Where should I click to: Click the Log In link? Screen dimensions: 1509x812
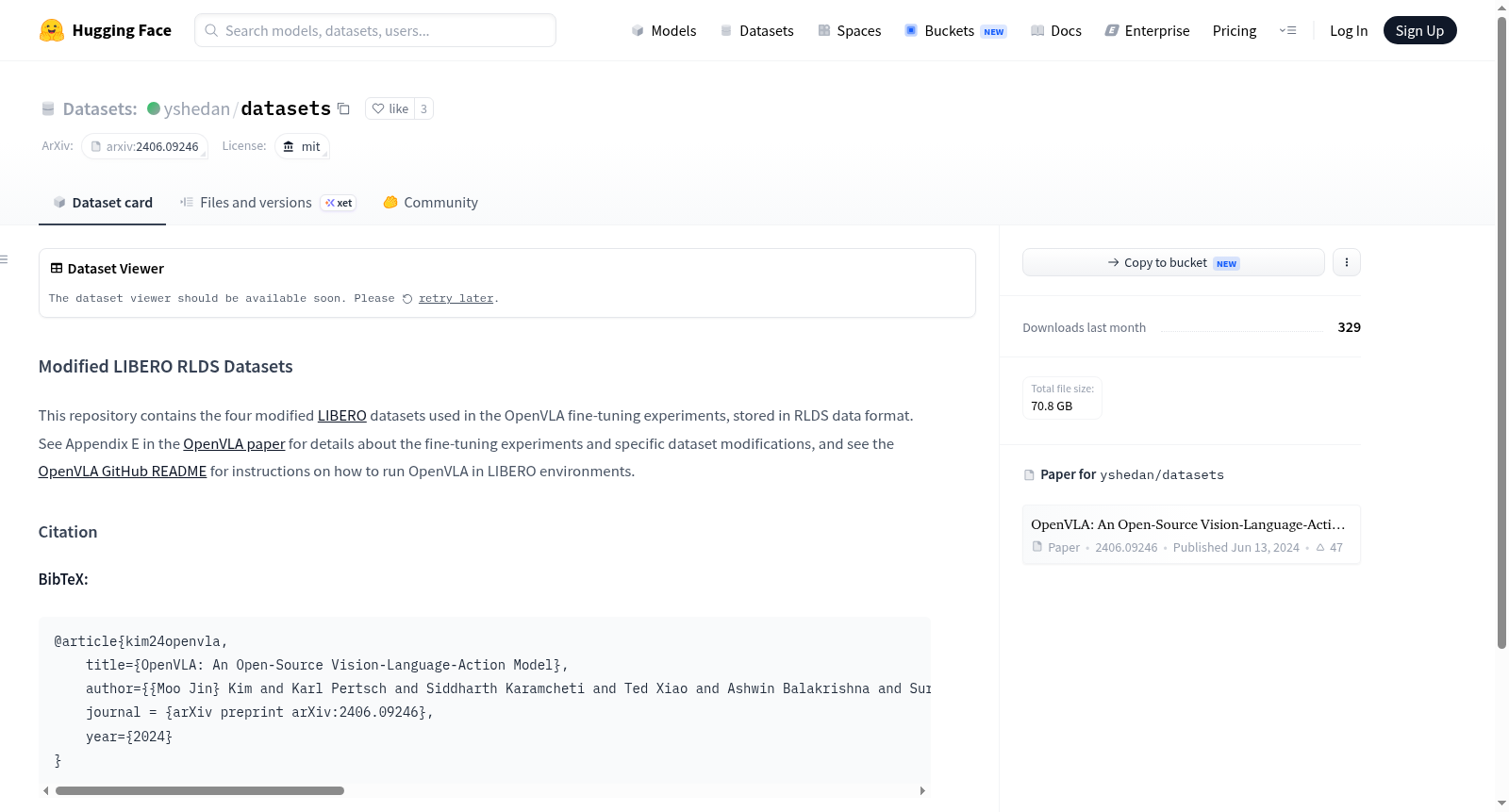point(1349,30)
